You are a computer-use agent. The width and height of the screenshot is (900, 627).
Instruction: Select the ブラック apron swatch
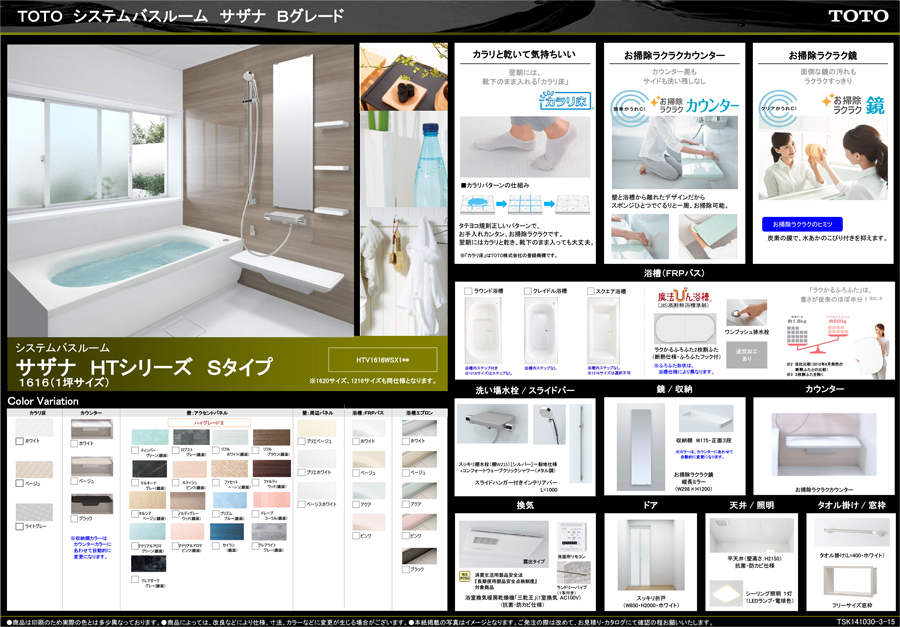click(420, 556)
